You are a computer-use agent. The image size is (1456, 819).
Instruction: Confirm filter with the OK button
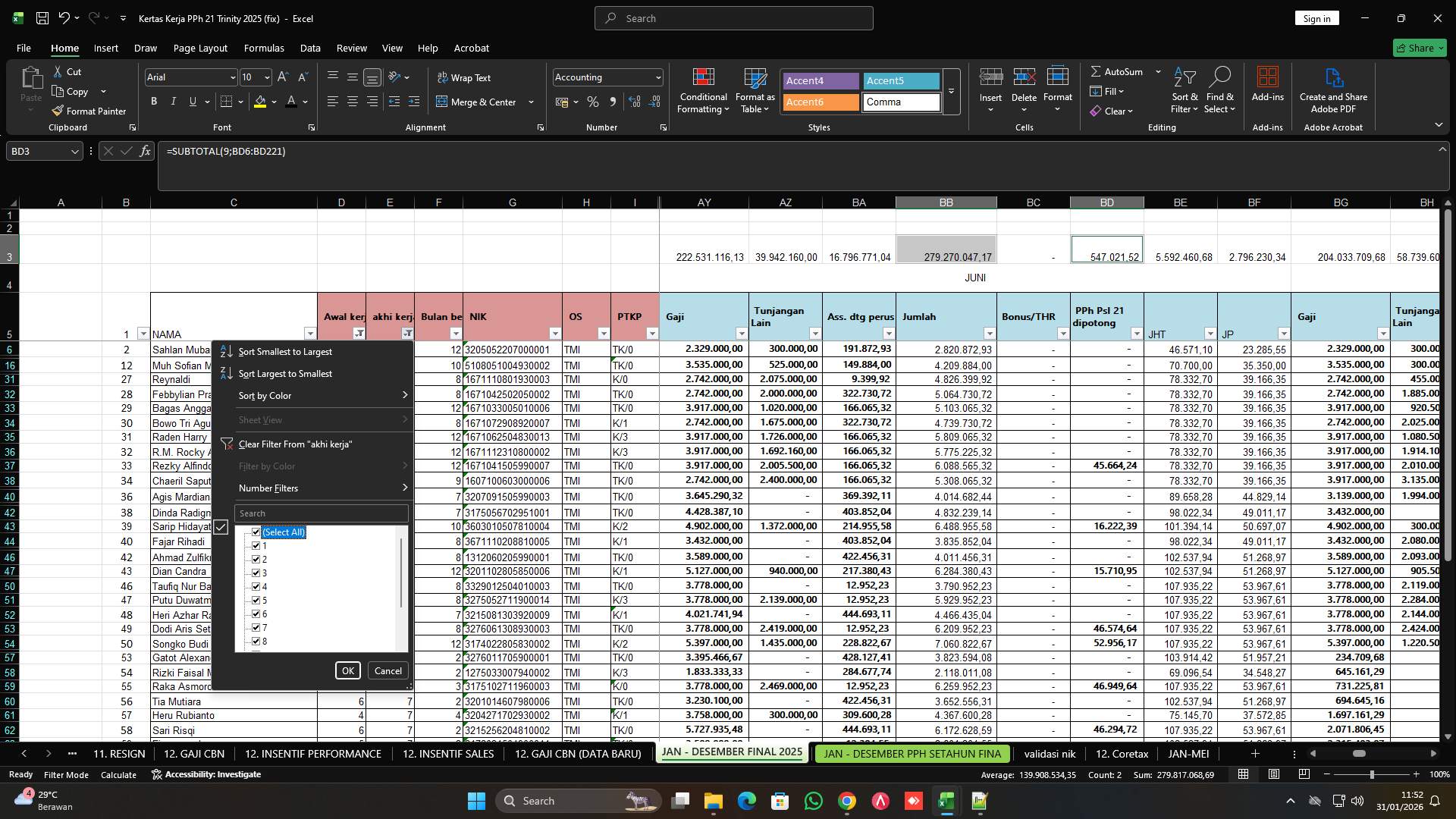click(x=348, y=670)
